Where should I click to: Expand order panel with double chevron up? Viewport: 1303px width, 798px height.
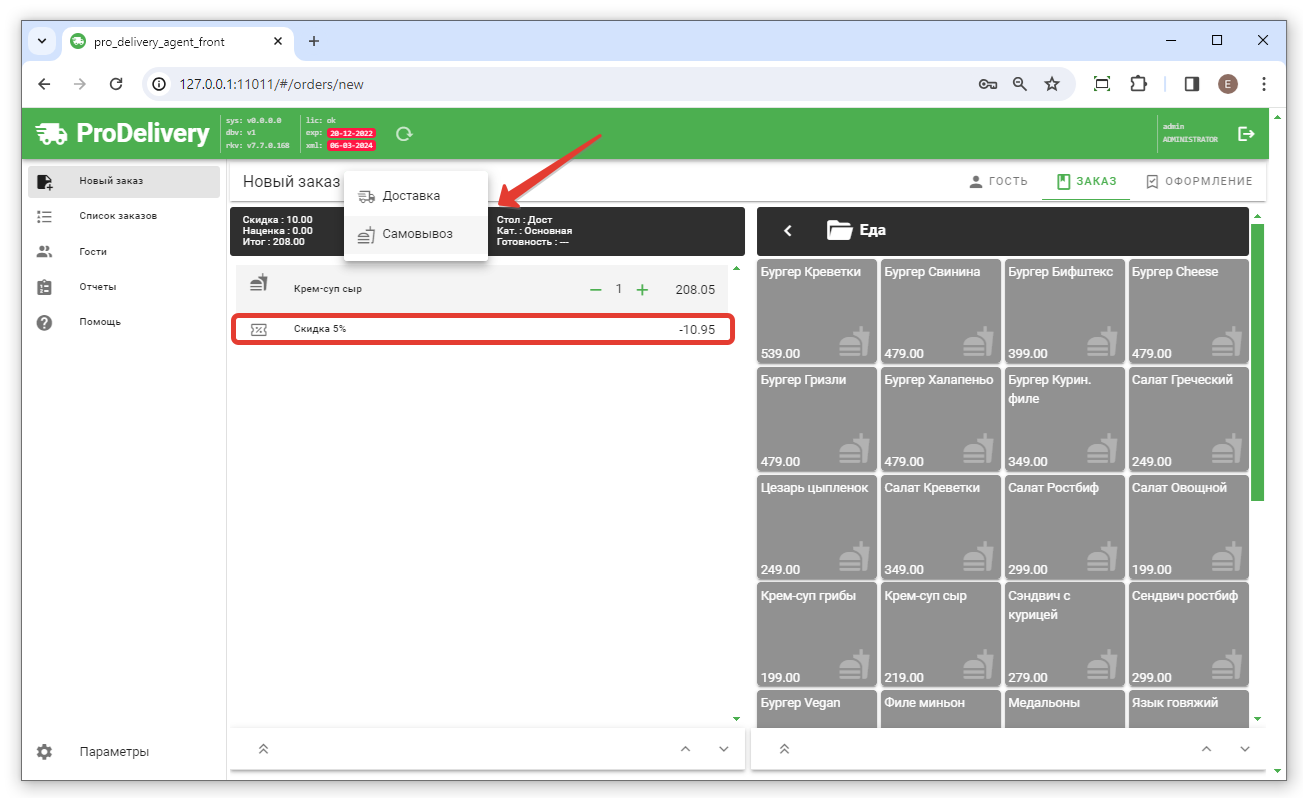[264, 749]
